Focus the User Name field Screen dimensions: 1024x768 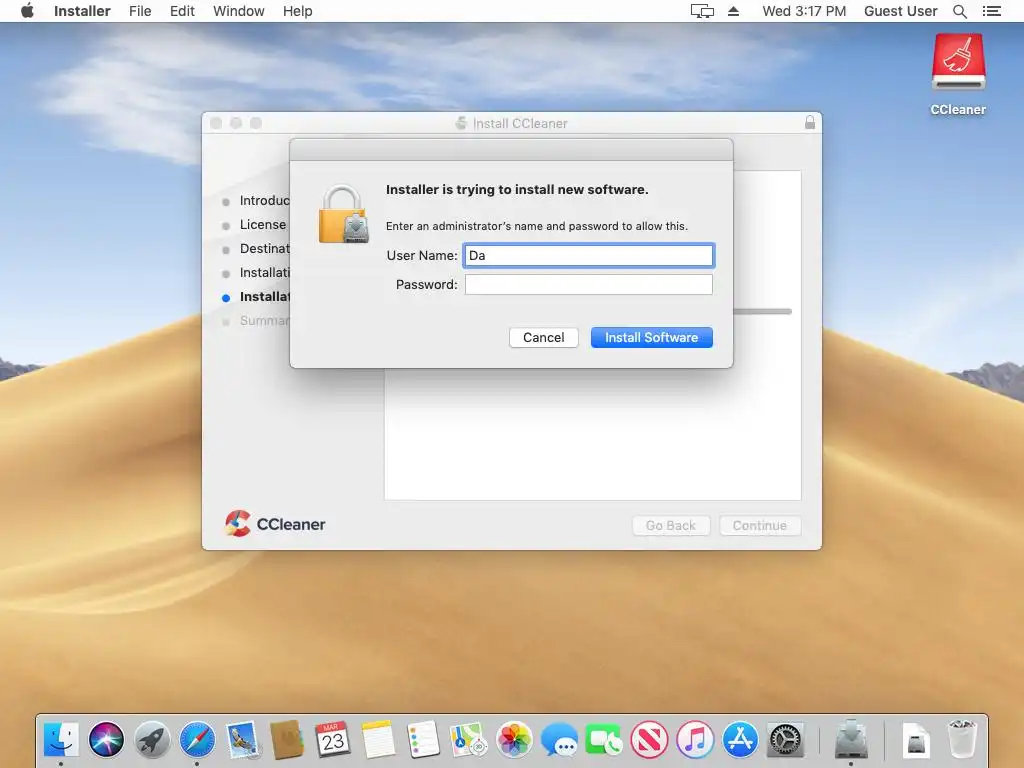[588, 255]
